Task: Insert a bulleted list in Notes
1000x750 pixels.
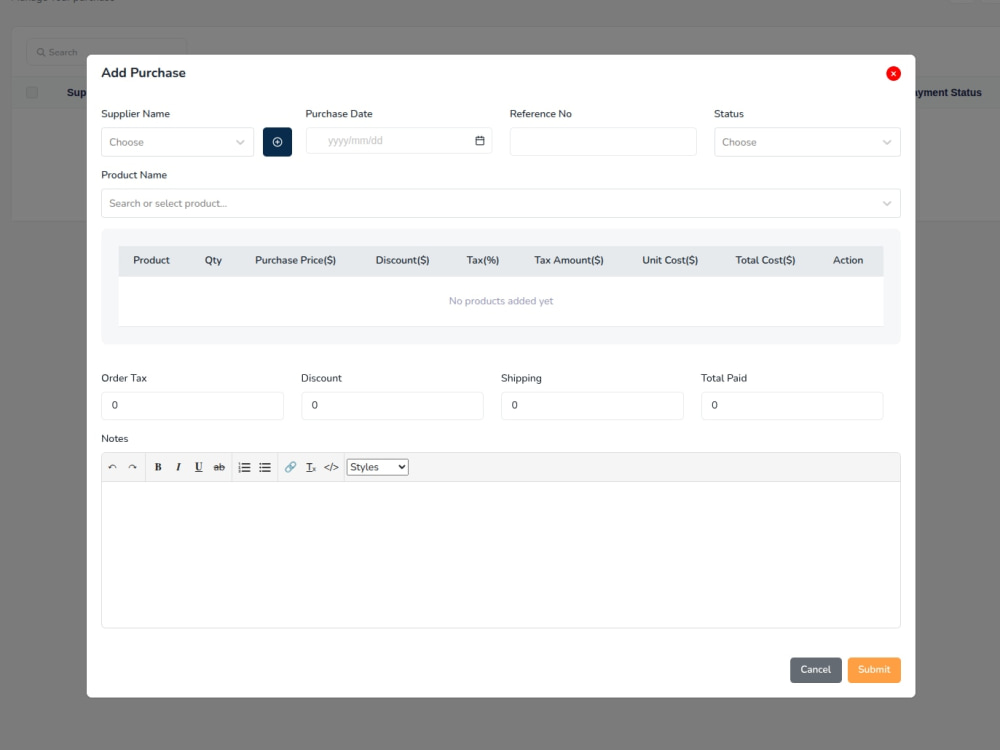Action: (x=265, y=467)
